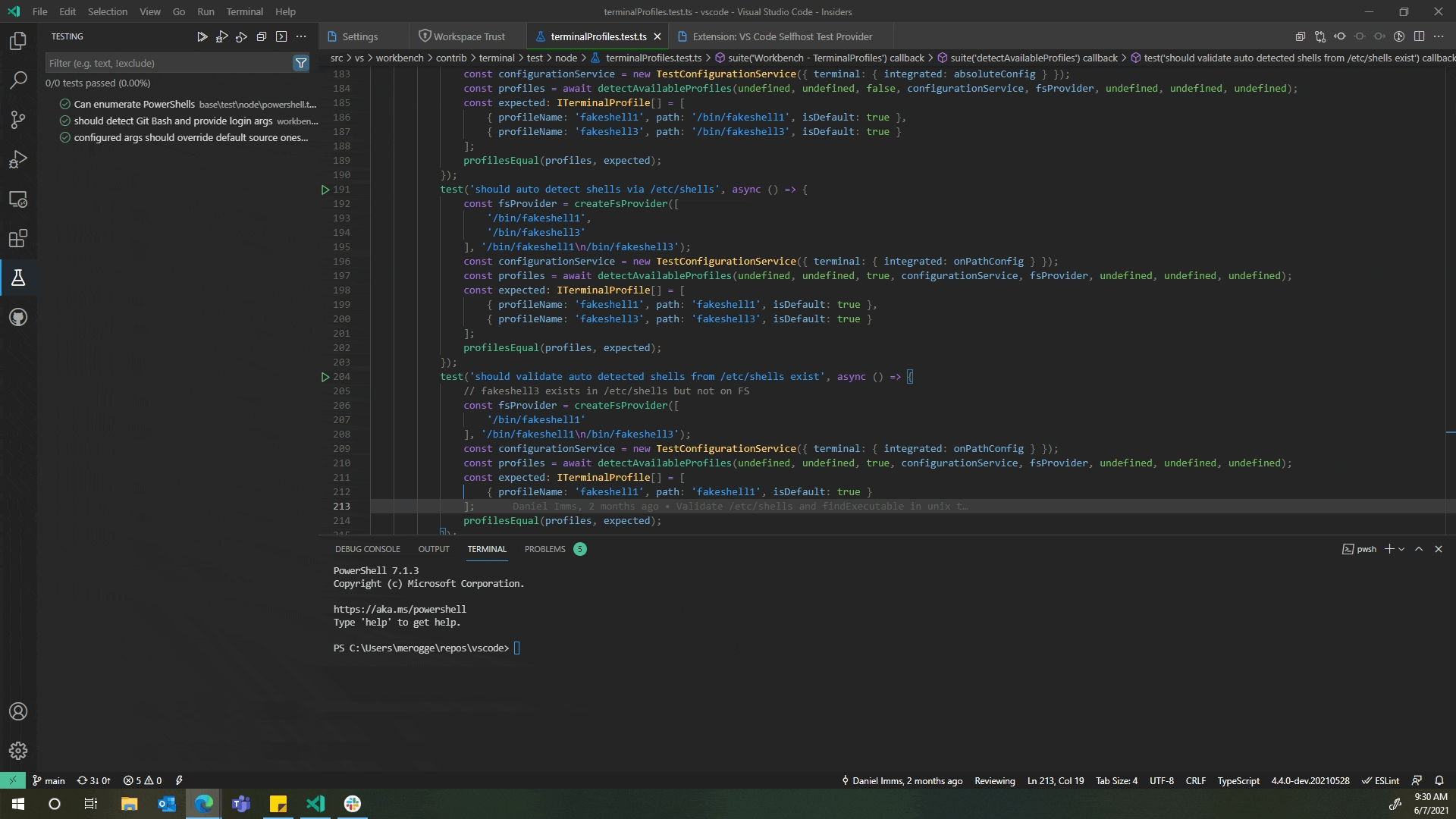The image size is (1456, 819).
Task: Open CRLF end-of-line sequence selector
Action: pyautogui.click(x=1195, y=780)
